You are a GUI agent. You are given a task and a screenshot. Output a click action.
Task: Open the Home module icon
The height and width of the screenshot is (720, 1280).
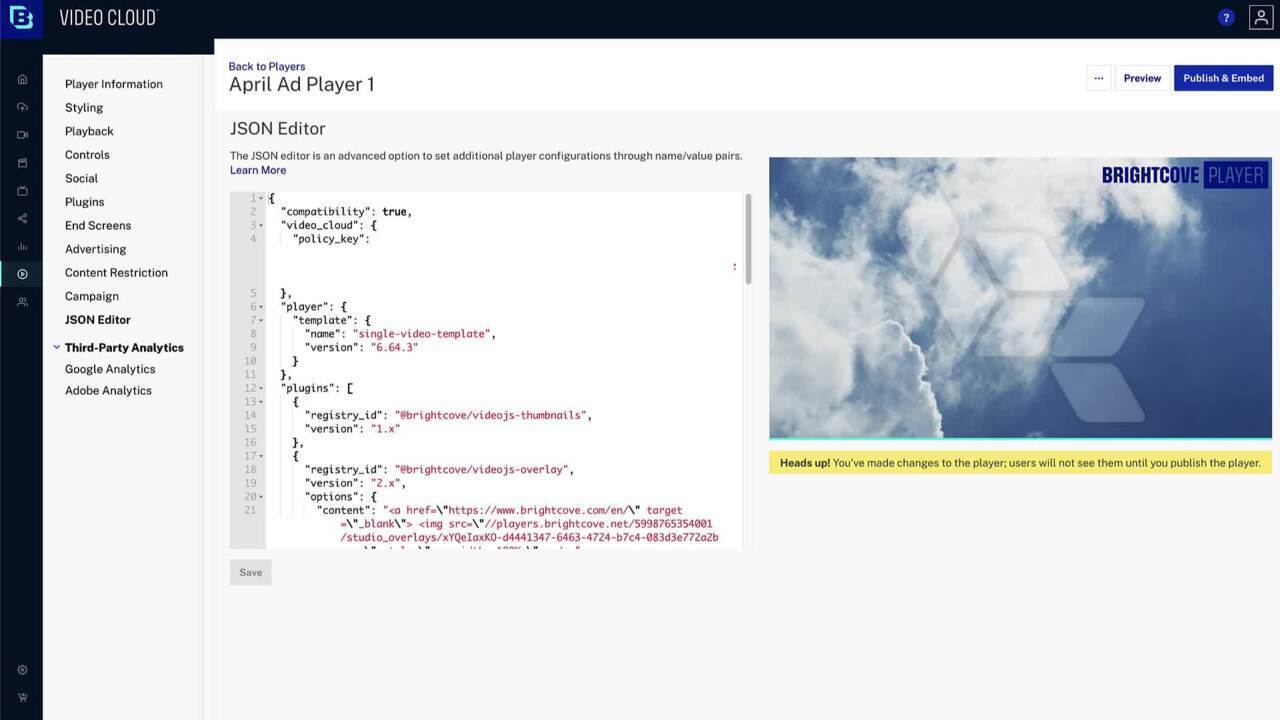tap(22, 79)
